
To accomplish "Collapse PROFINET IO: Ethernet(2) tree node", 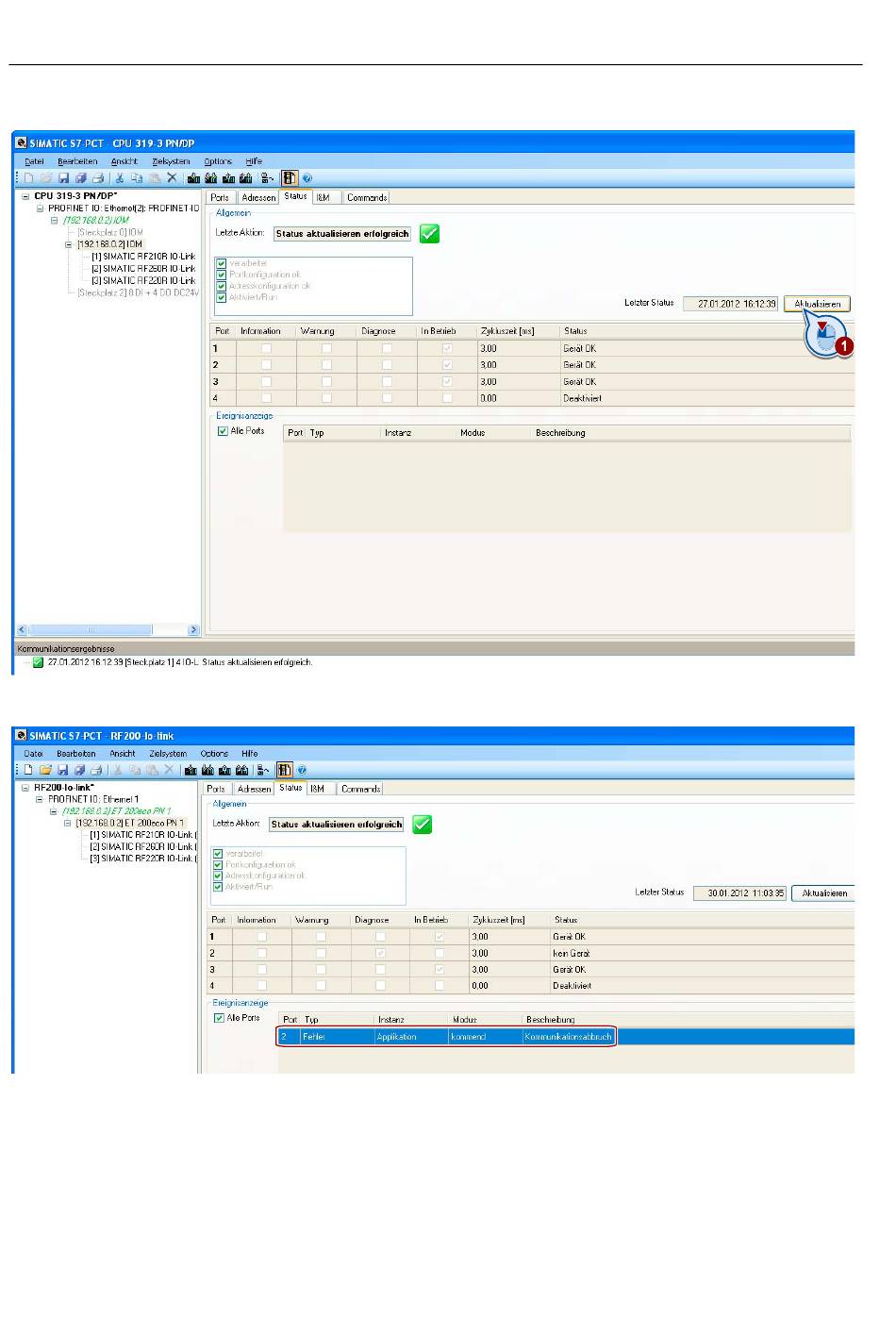I will (40, 209).
